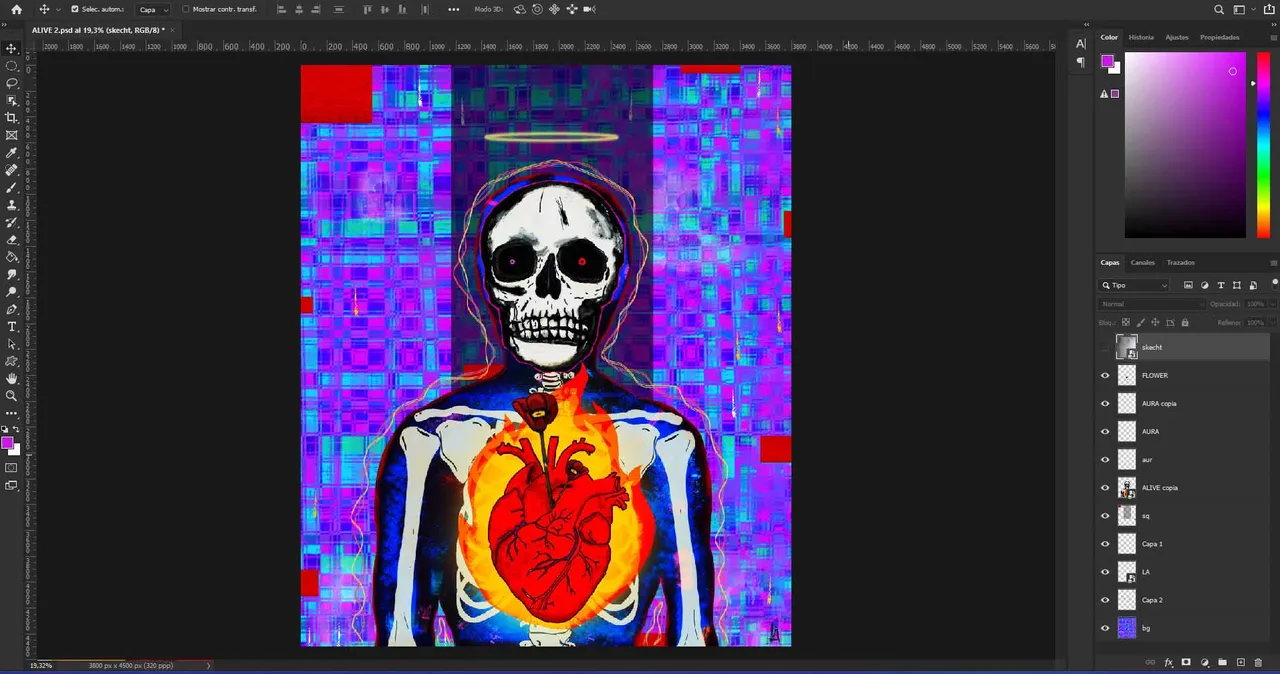Switch to the Historia tab
Viewport: 1280px width, 674px height.
(x=1141, y=37)
